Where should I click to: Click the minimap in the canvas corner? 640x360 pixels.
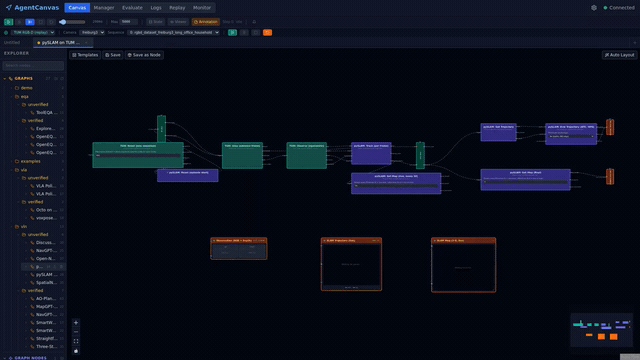601,330
